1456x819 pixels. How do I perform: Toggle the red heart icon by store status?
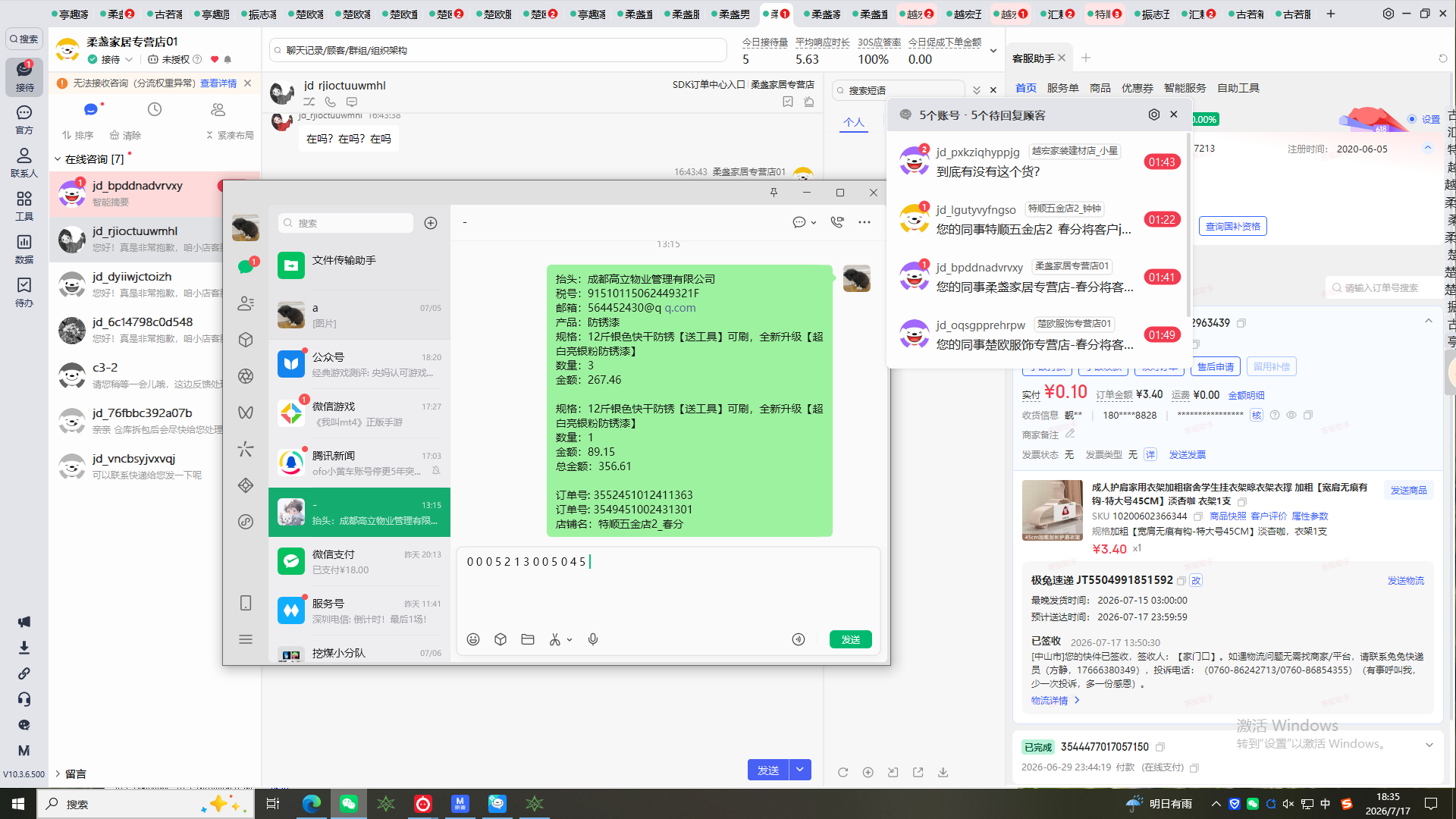pyautogui.click(x=215, y=59)
